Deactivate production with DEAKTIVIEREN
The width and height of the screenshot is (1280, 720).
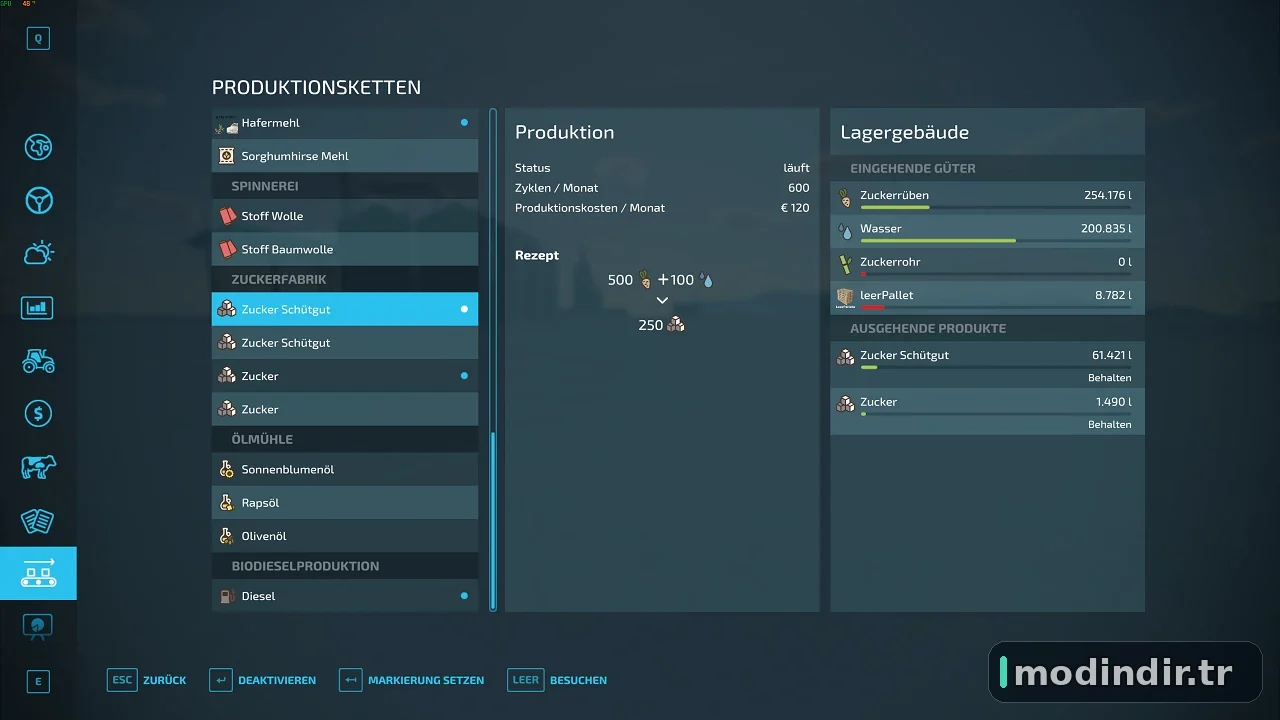coord(262,680)
